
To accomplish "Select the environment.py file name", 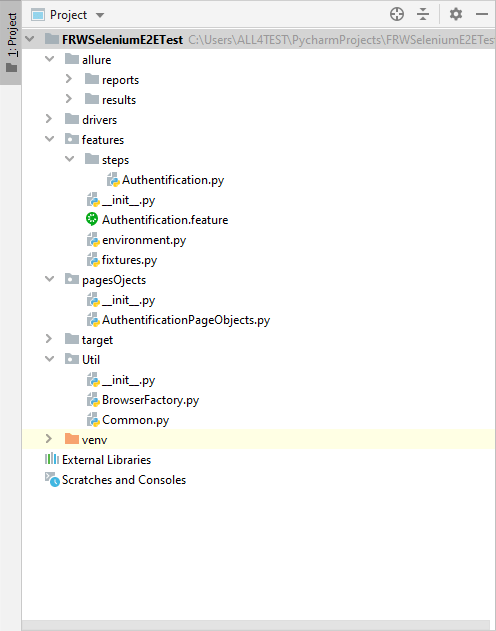I will (144, 240).
